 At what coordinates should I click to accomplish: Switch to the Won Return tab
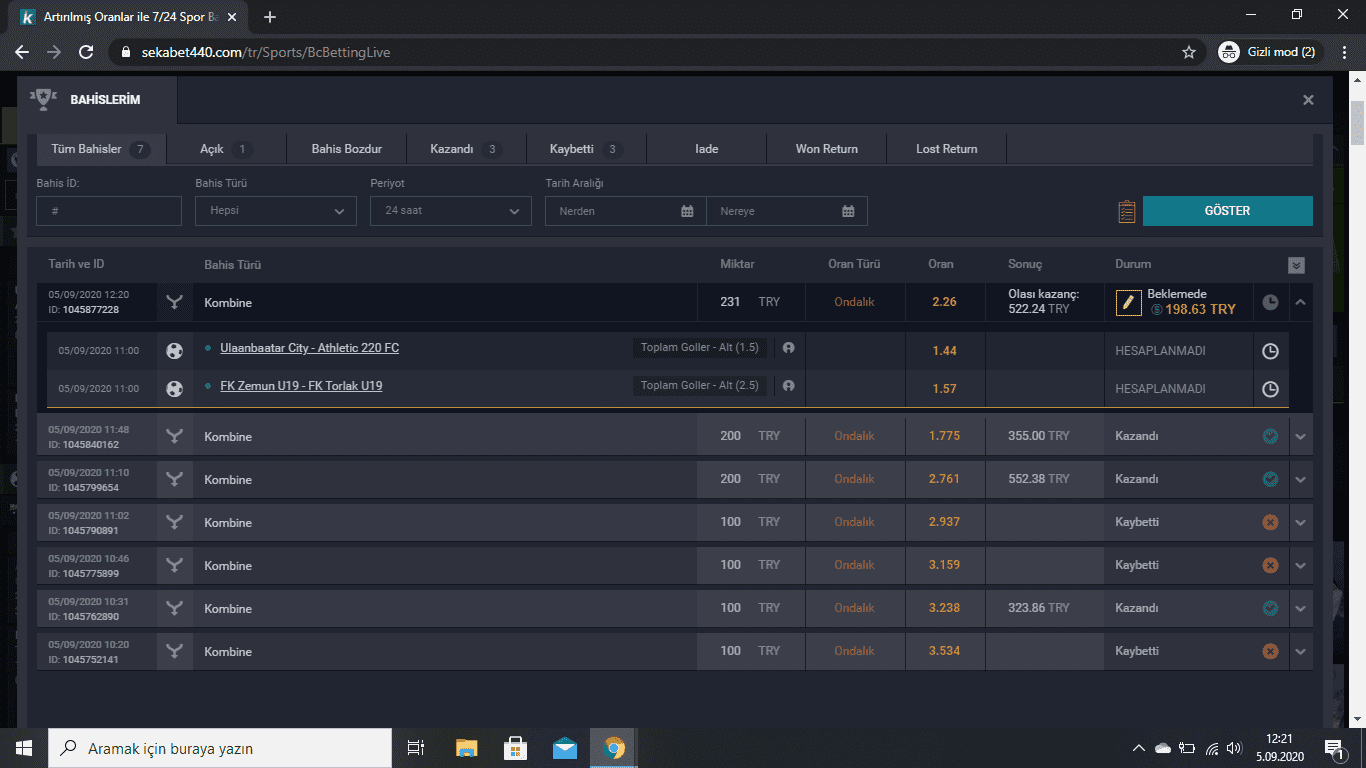coord(827,149)
